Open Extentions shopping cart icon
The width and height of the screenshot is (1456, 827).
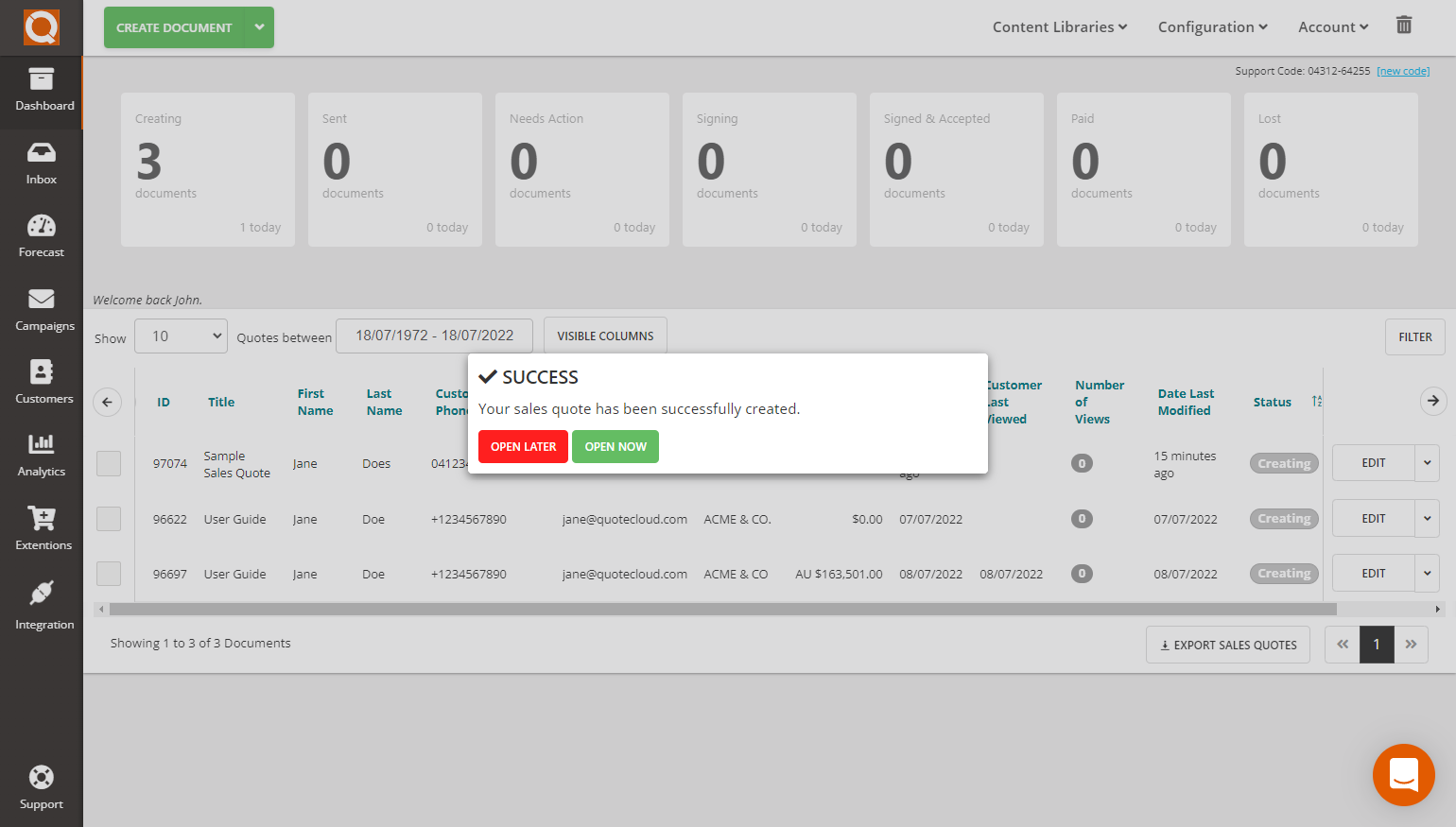(42, 518)
